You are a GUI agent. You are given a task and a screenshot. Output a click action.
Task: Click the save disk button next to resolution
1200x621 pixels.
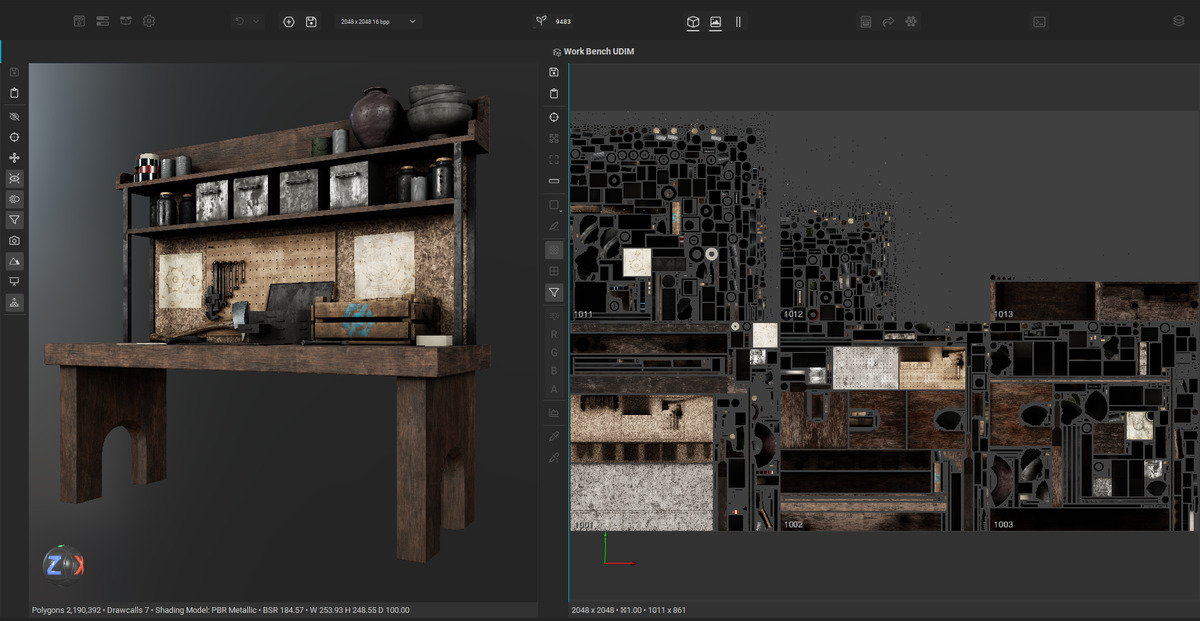[x=311, y=21]
